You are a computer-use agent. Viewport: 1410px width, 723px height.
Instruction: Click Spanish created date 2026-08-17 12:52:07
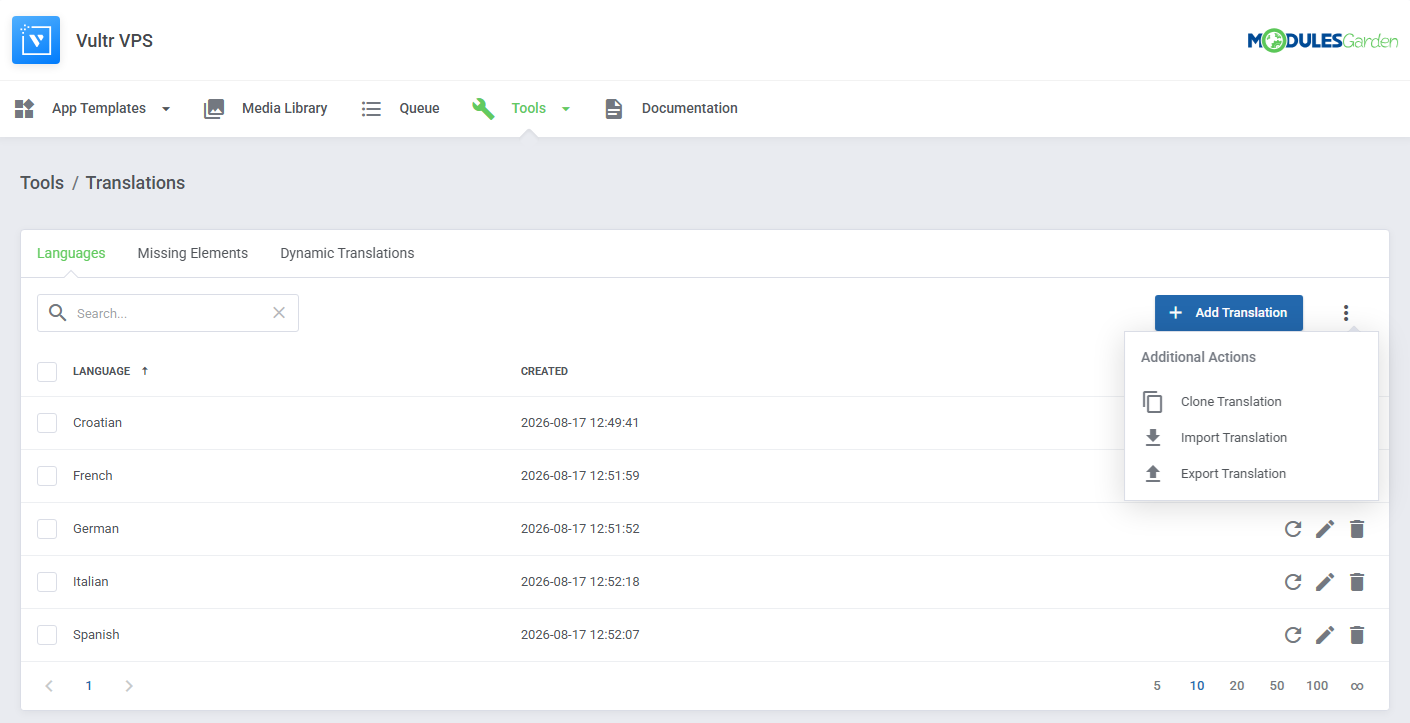tap(580, 635)
